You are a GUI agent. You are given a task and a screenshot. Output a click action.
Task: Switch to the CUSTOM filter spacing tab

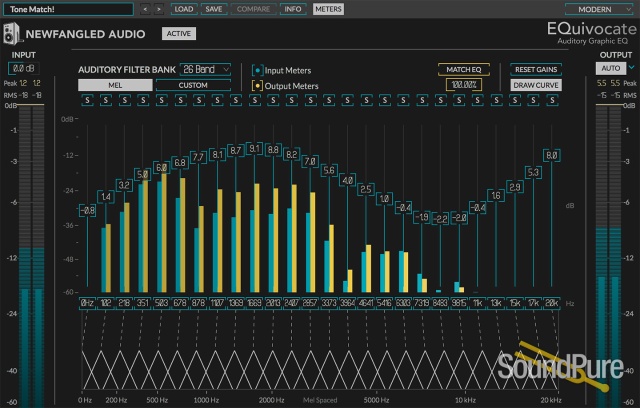(x=192, y=85)
